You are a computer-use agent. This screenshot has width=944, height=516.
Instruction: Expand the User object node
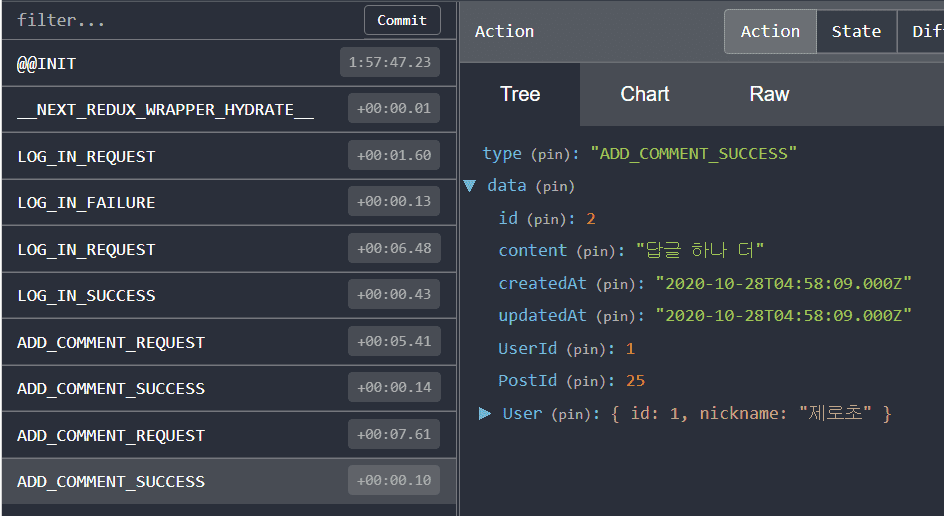point(485,414)
